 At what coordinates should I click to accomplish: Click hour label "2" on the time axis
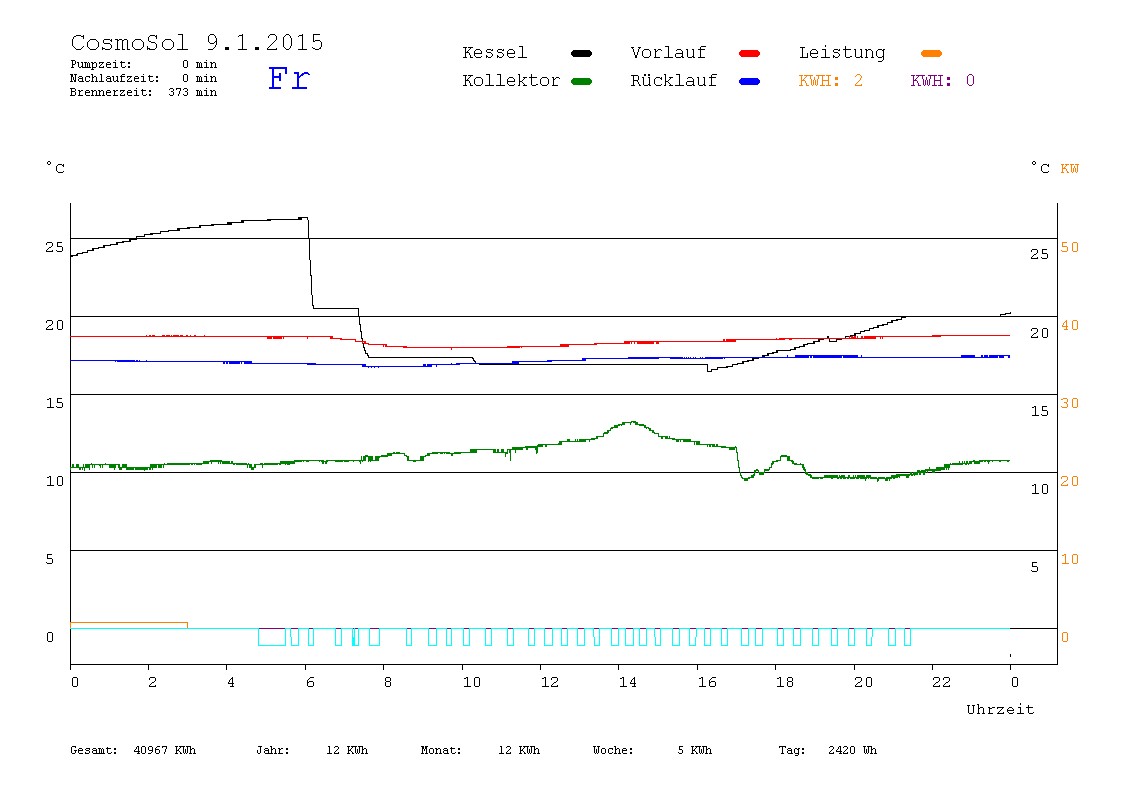coord(152,682)
